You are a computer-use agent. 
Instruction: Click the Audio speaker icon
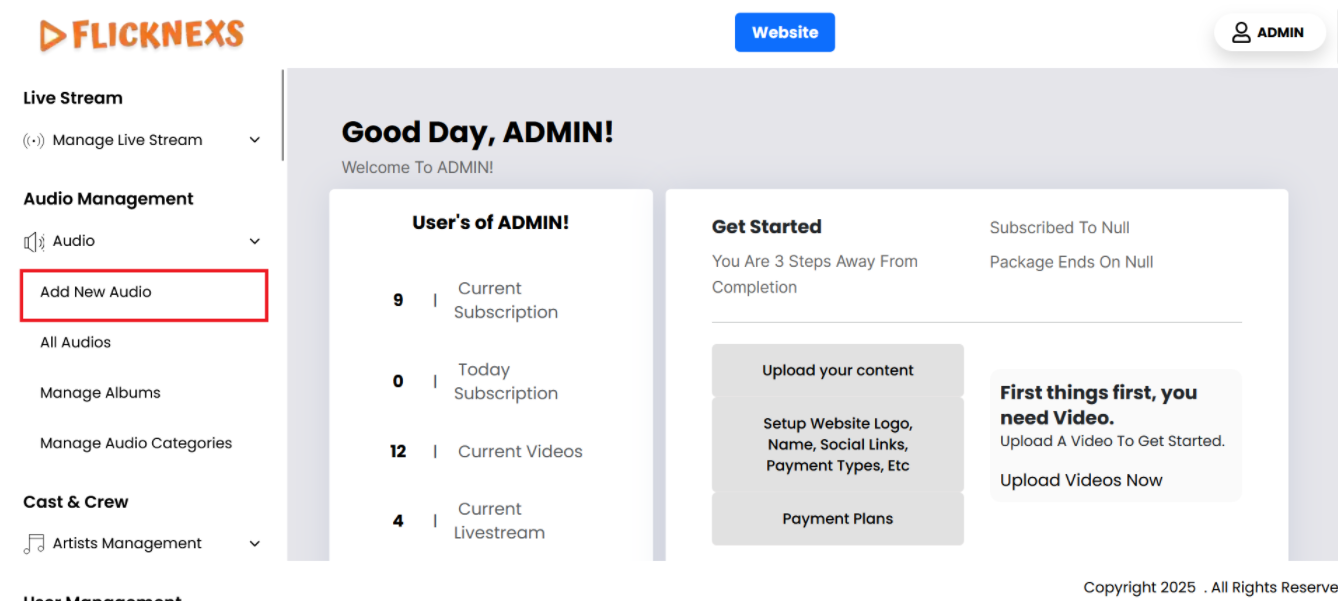pos(34,242)
